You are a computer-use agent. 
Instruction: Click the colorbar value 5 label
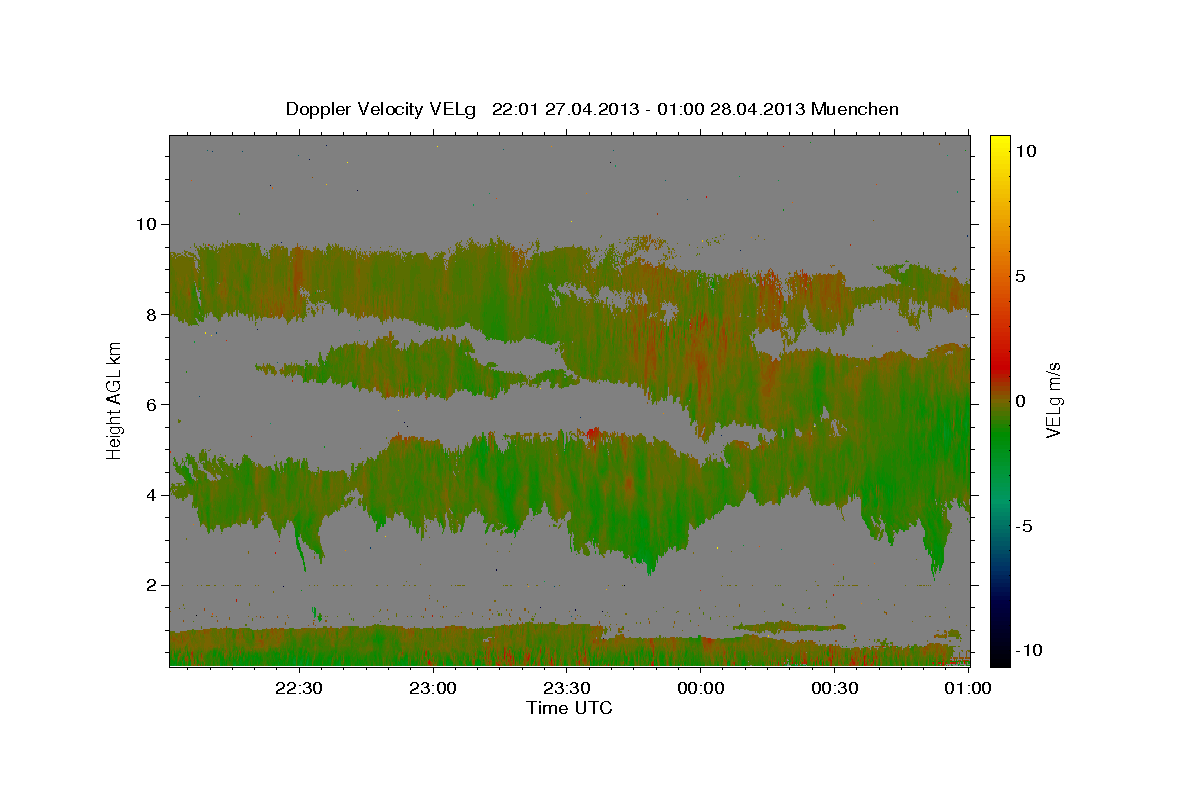pos(1021,276)
